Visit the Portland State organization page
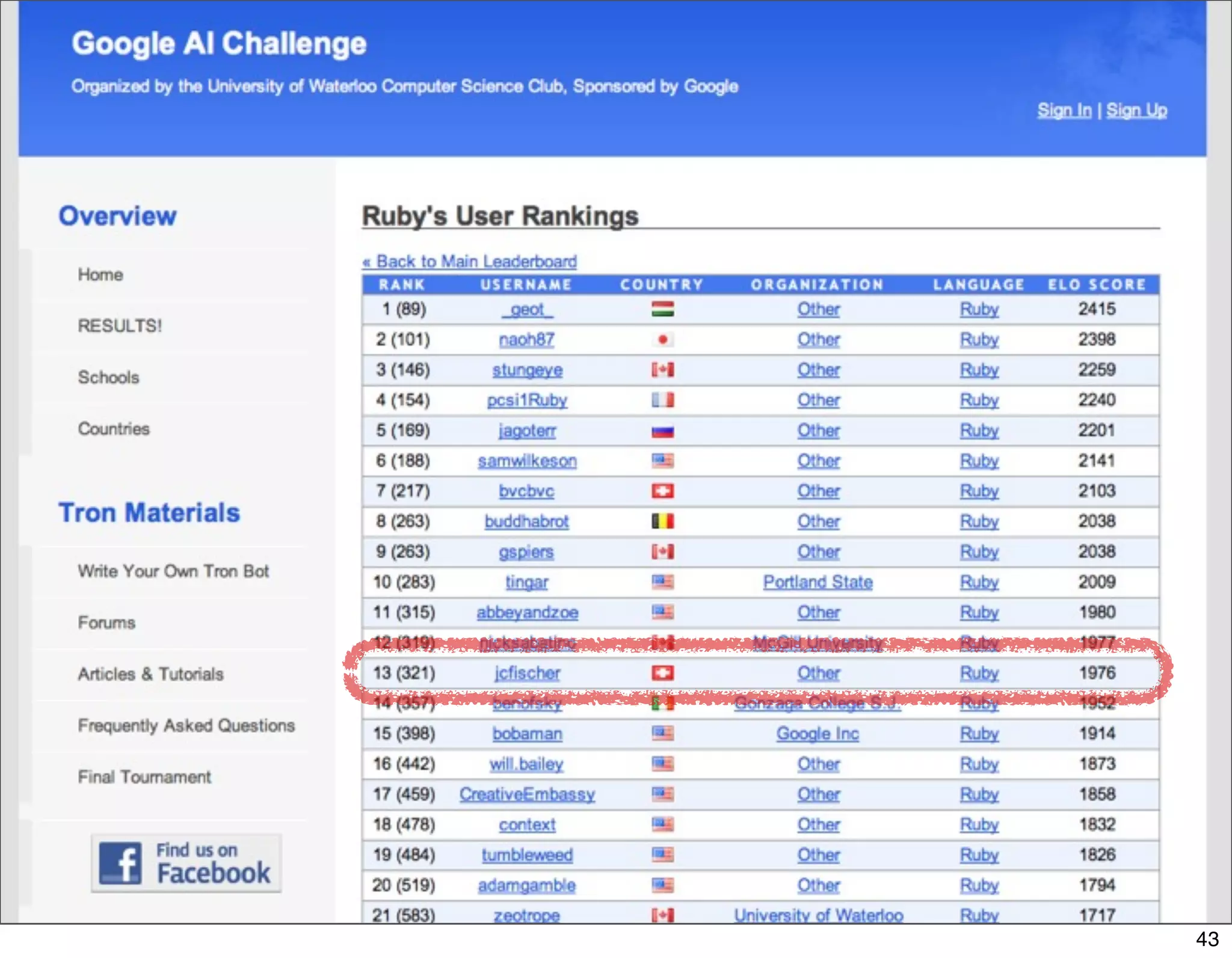This screenshot has height=958, width=1232. 818,582
